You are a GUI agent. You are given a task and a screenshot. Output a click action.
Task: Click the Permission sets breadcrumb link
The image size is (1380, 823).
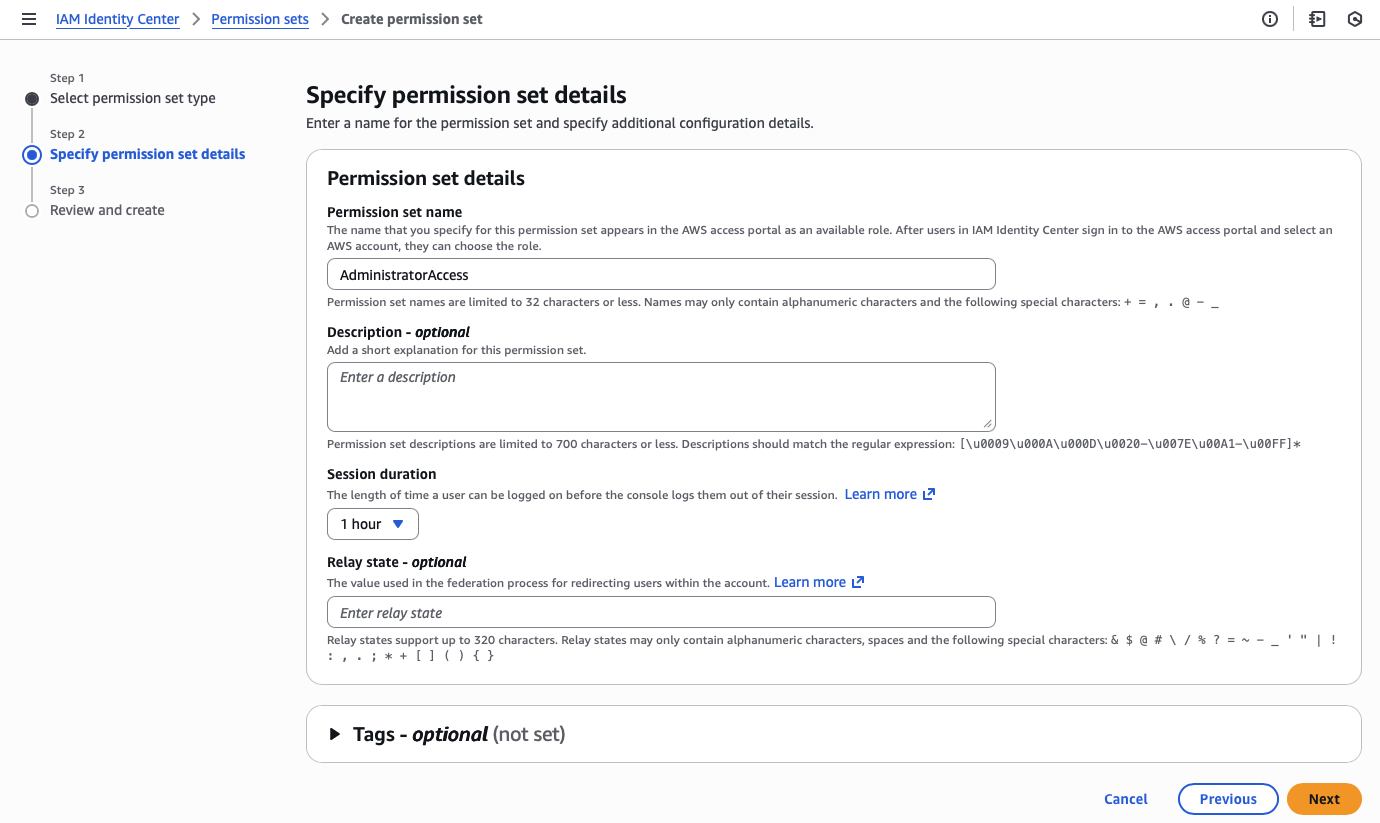click(259, 18)
